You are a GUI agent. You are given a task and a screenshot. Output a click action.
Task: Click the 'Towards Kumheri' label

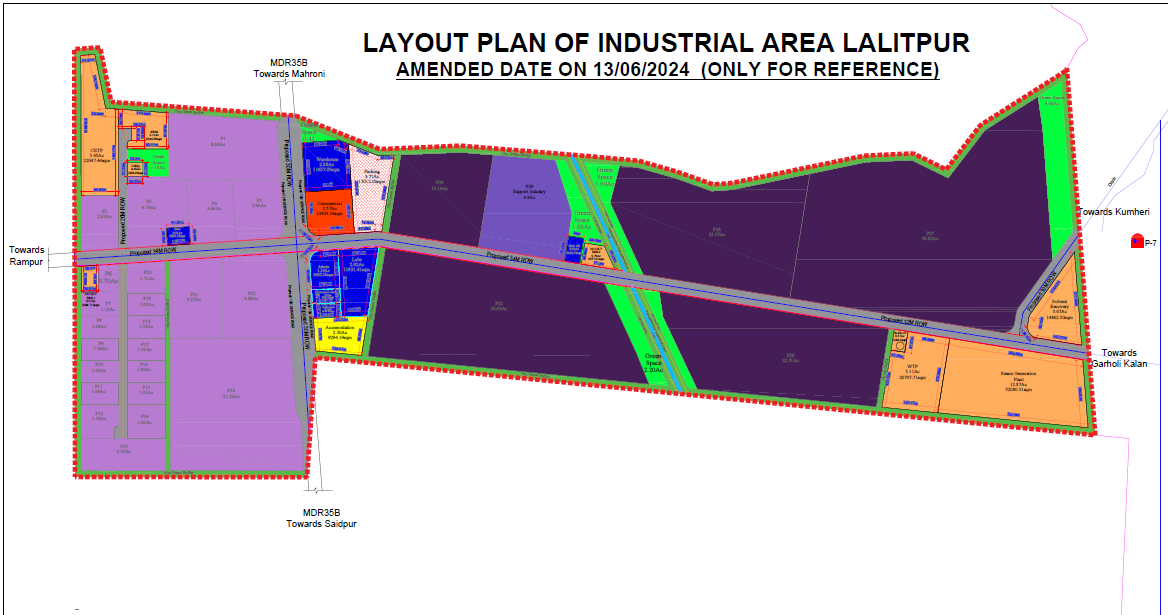1114,212
